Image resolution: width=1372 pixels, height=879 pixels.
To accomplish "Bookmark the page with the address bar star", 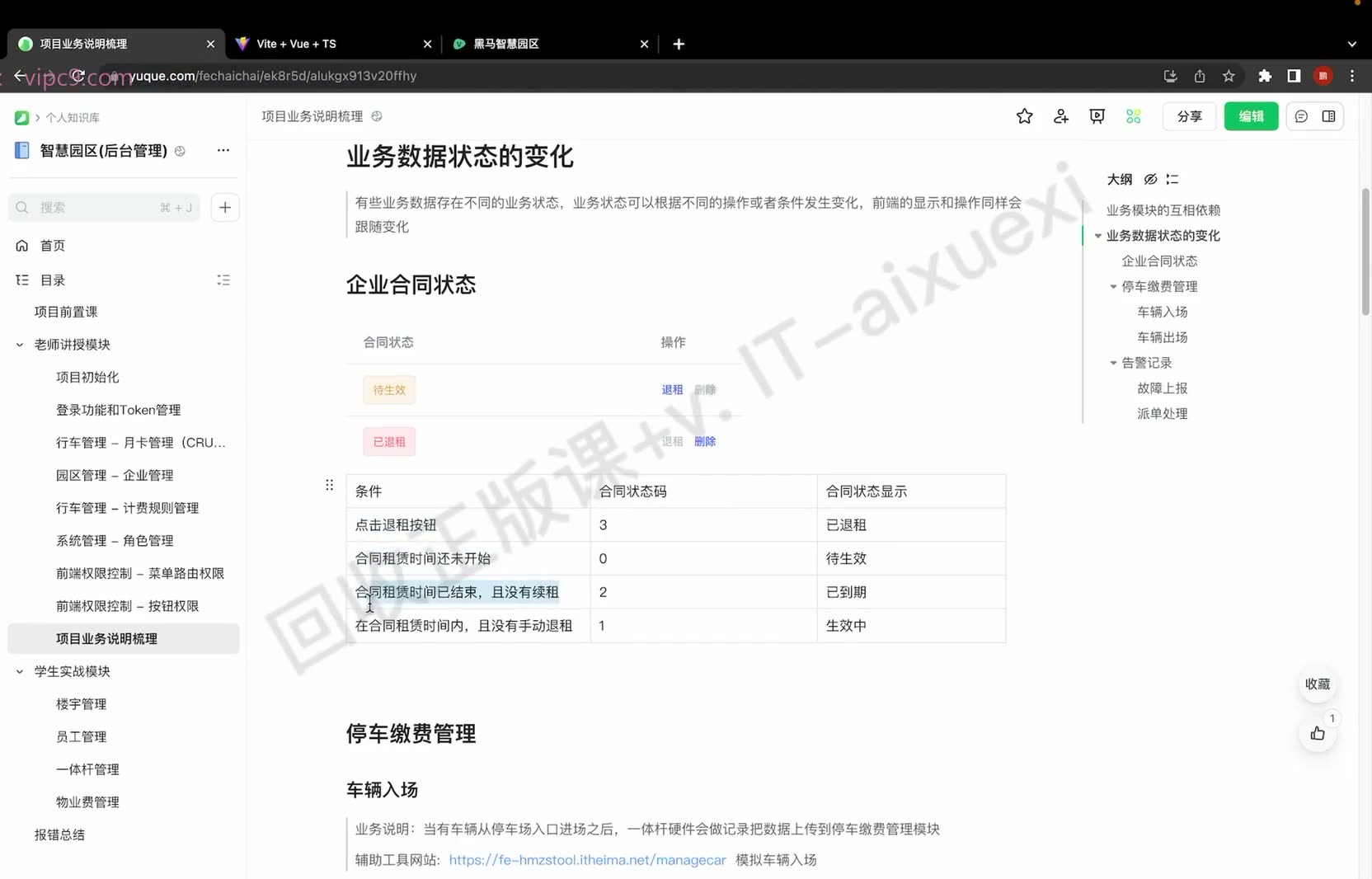I will tap(1229, 76).
